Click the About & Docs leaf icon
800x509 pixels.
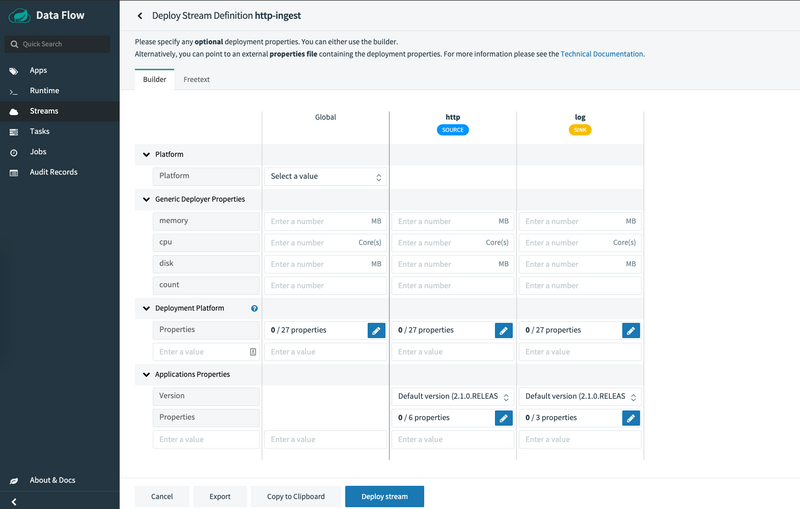coord(14,480)
